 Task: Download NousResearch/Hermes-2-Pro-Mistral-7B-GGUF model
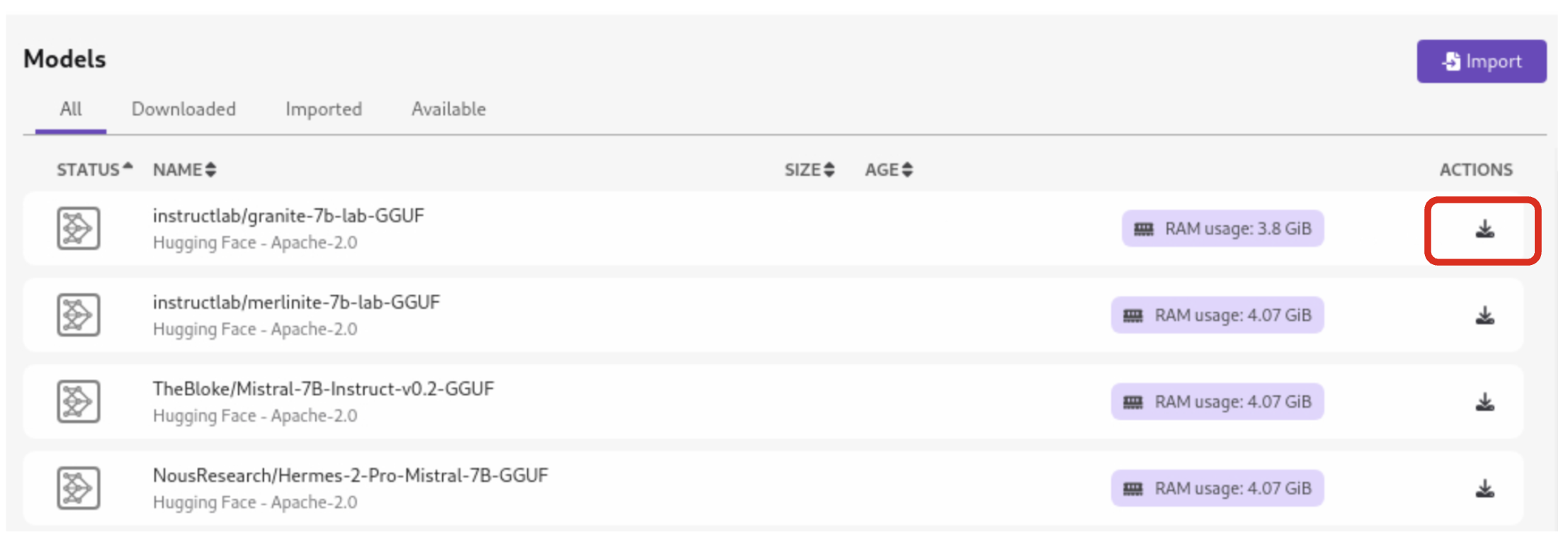pos(1484,489)
